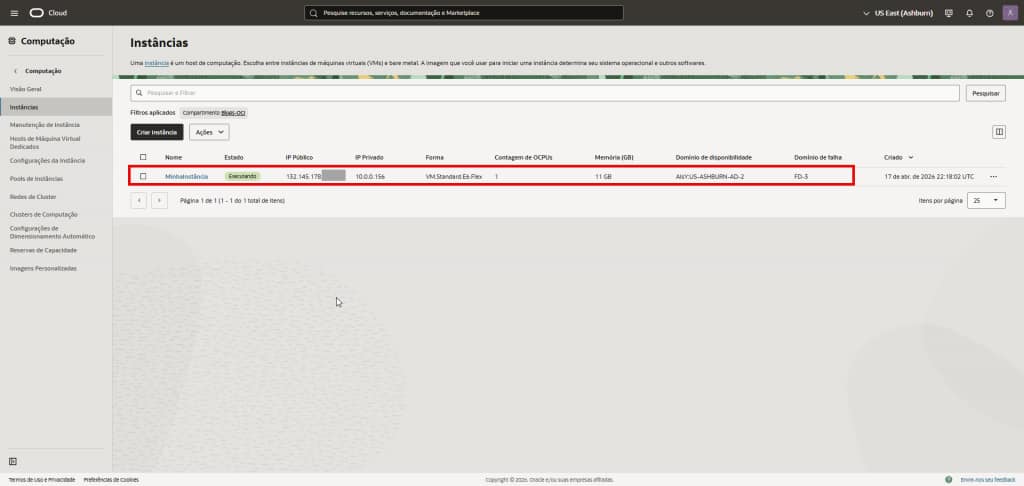The image size is (1024, 486).
Task: Open Configurações de Dimensionamento Automático
Action: tap(52, 233)
